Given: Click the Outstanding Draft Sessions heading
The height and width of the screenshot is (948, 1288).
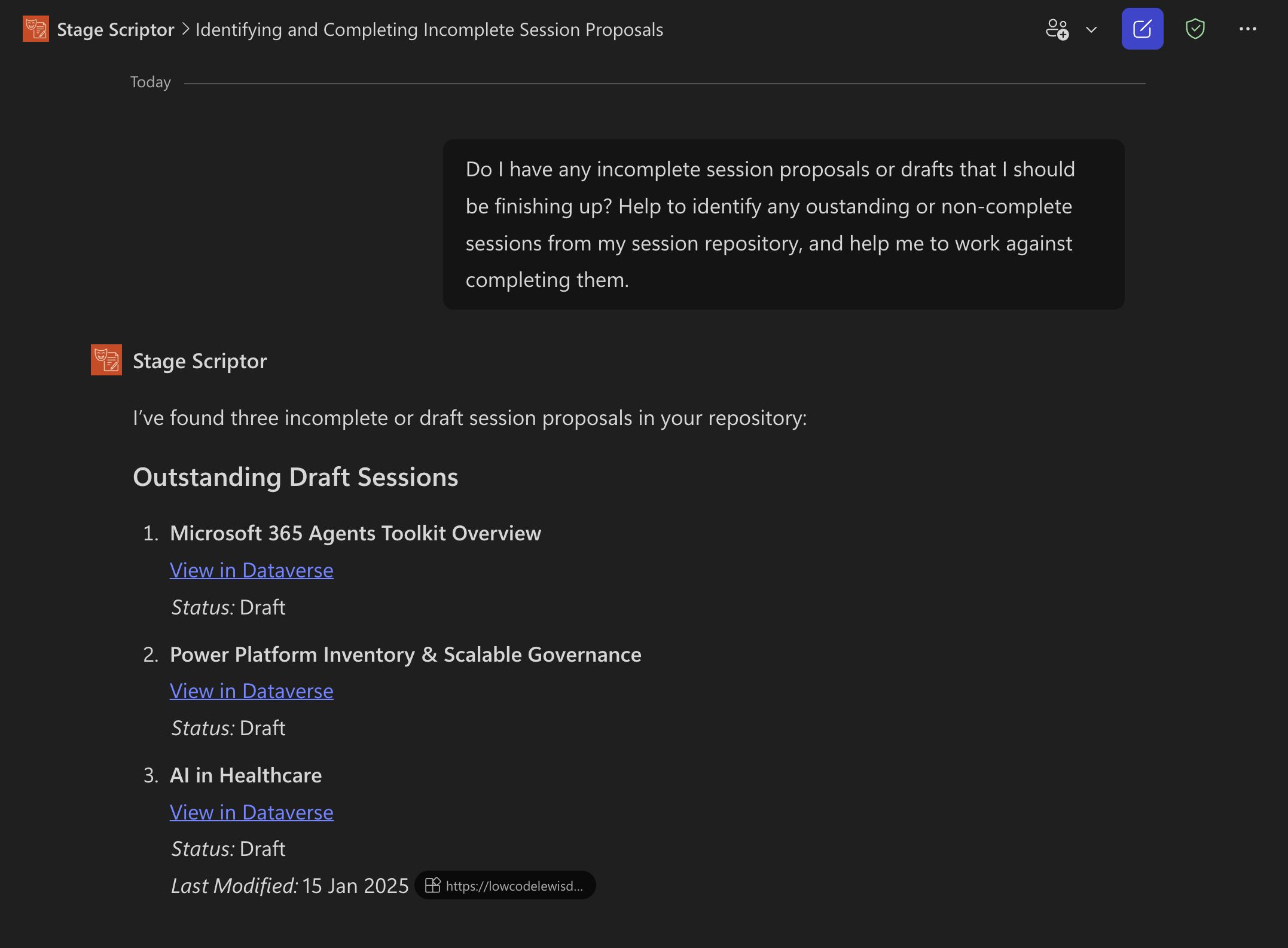Looking at the screenshot, I should click(295, 477).
